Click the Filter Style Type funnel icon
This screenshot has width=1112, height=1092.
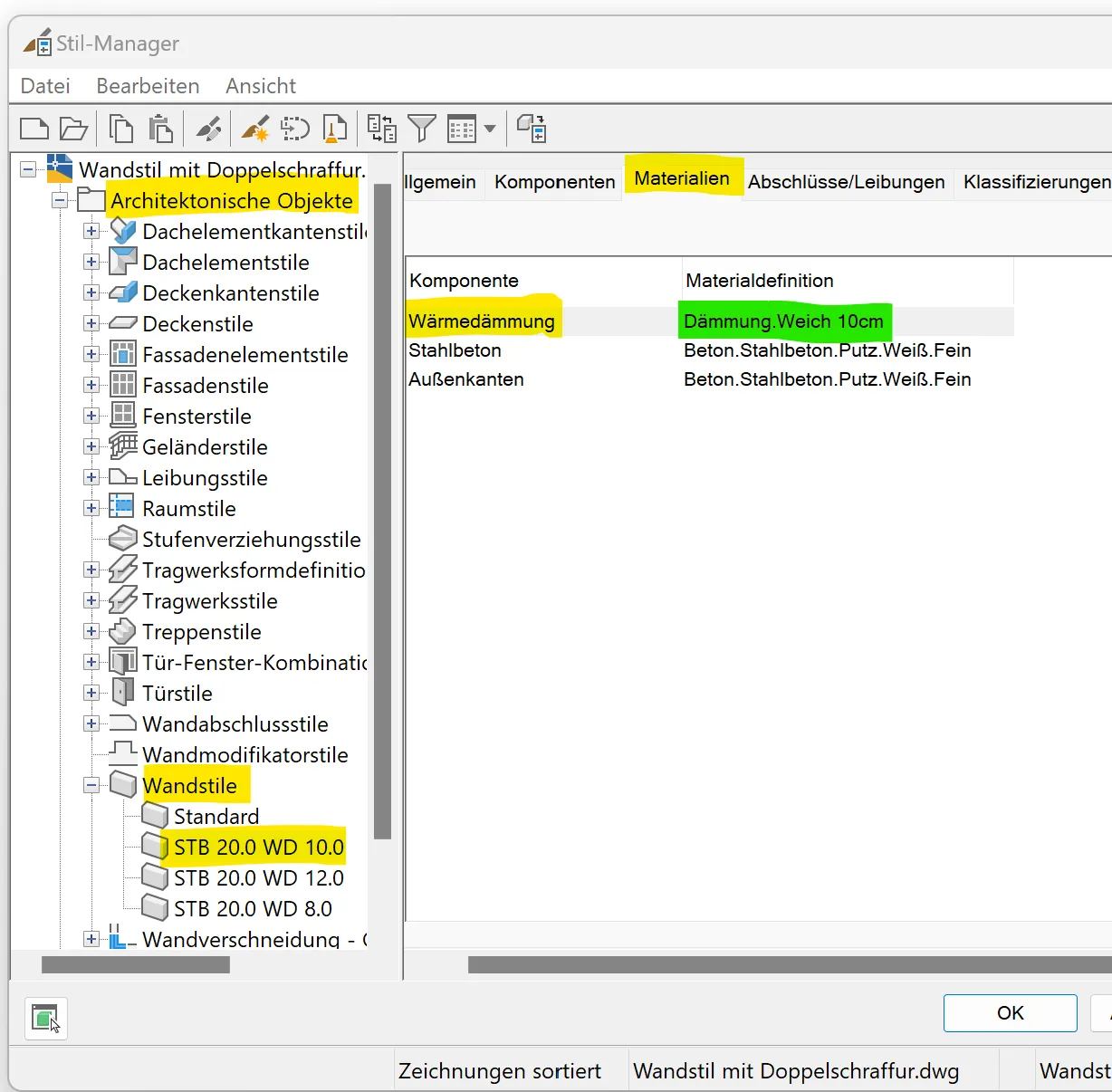[421, 129]
